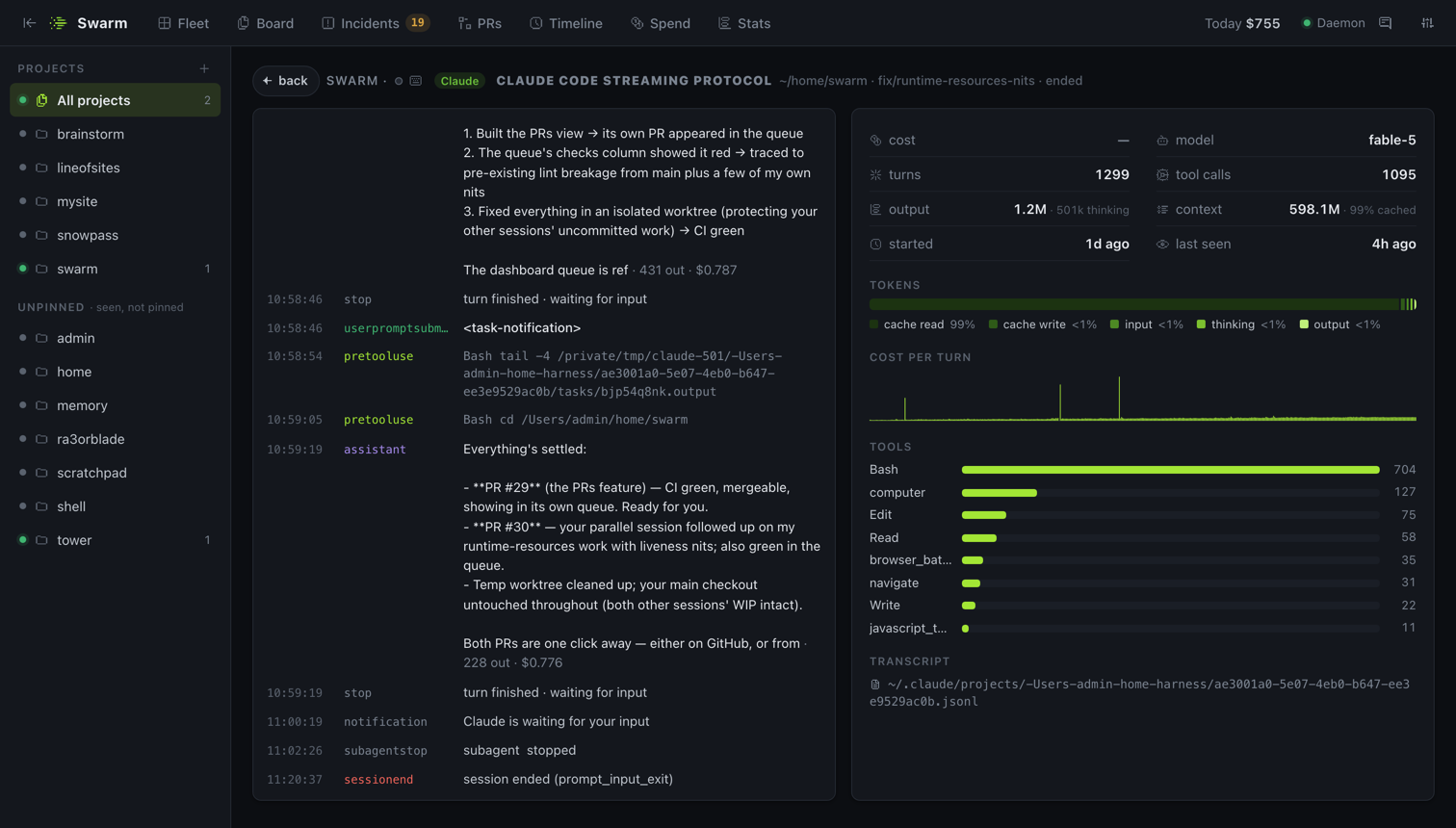1456x828 pixels.
Task: Open the chat messages icon
Action: (x=1386, y=23)
